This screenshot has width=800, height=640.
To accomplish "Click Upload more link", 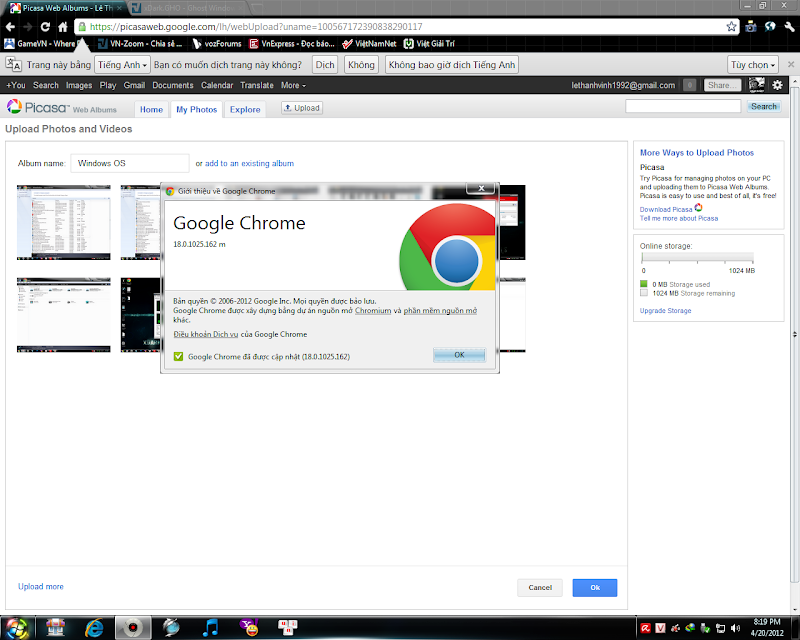I will point(41,586).
